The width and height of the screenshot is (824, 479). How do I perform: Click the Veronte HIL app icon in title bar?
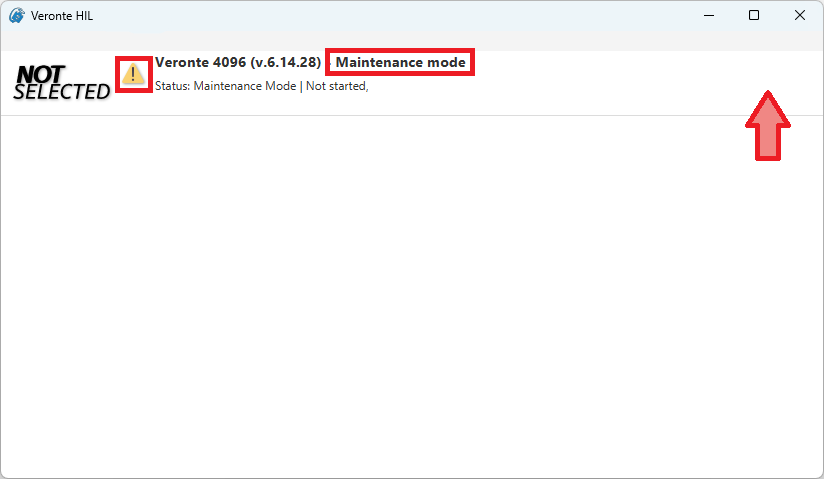point(16,15)
